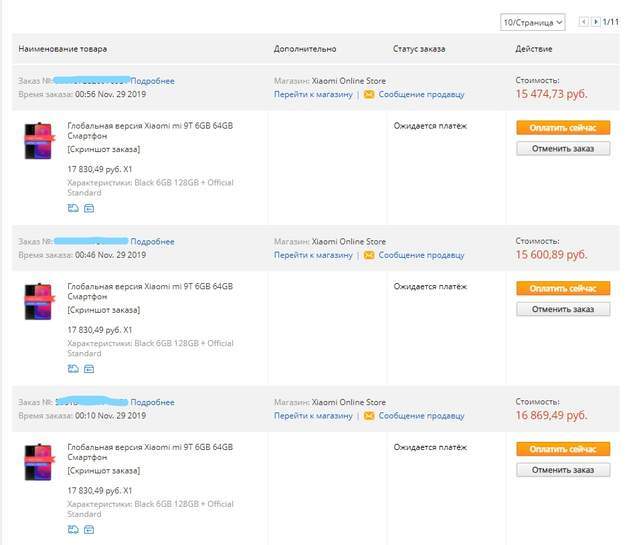Open Xiaomi mi 9T thumbnail in the 00:56 order
The width and height of the screenshot is (629, 545).
pos(38,141)
